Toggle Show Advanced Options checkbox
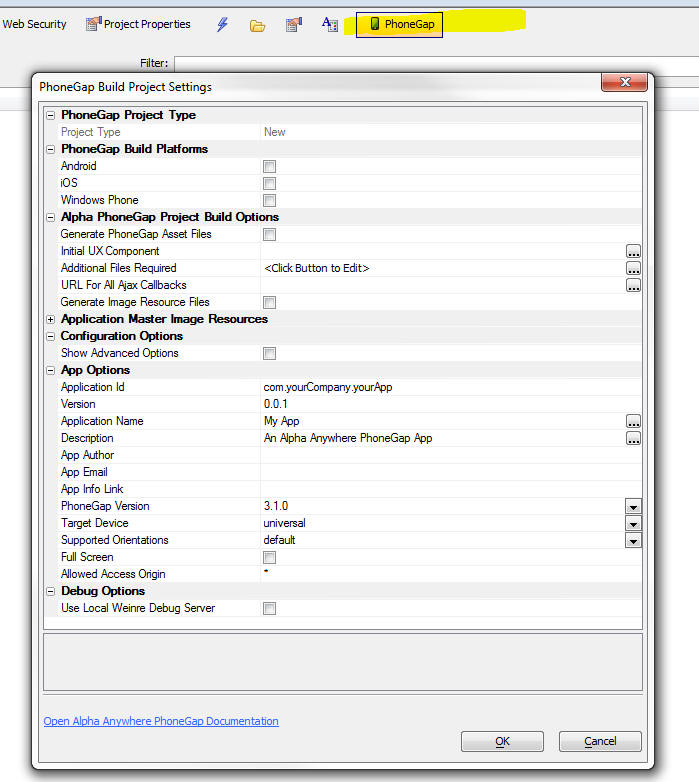The height and width of the screenshot is (782, 699). [269, 353]
